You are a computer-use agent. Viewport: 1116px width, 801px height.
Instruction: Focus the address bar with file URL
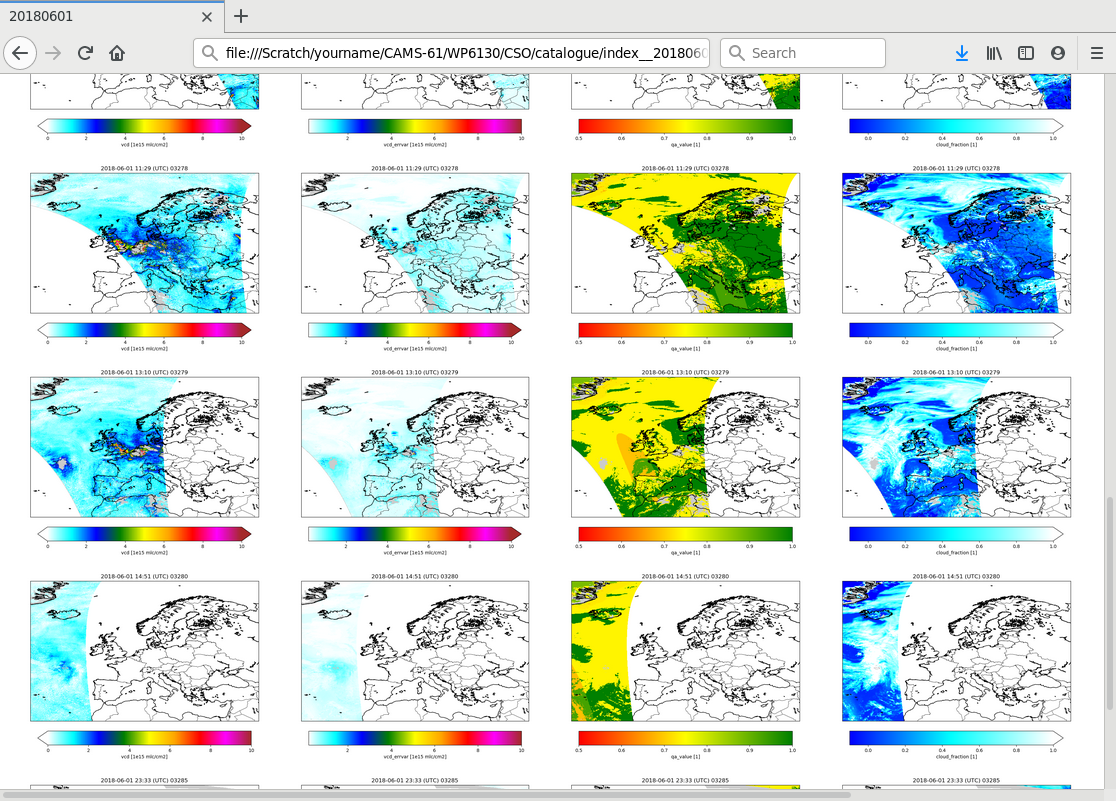point(451,53)
